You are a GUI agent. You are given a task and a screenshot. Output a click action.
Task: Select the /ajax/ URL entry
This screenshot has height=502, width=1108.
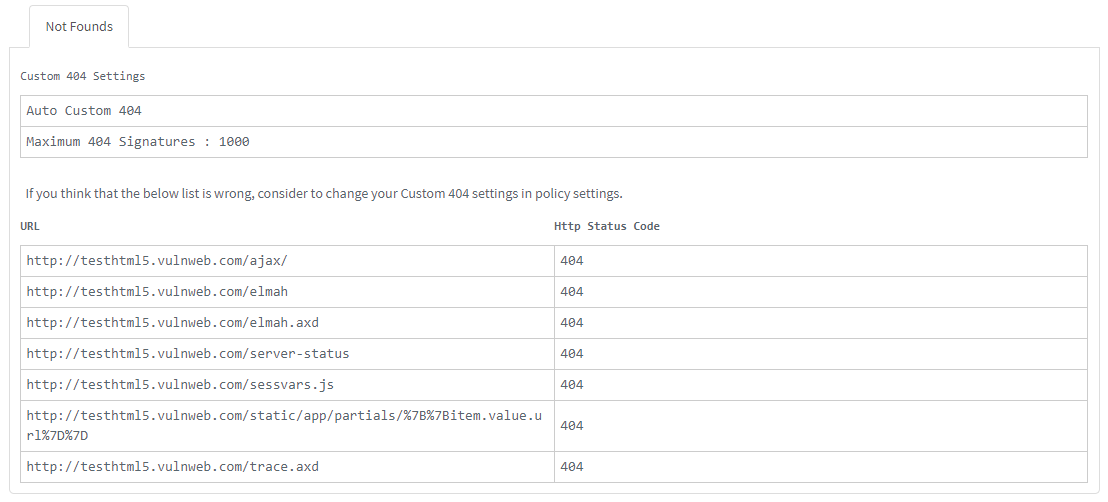tap(157, 261)
